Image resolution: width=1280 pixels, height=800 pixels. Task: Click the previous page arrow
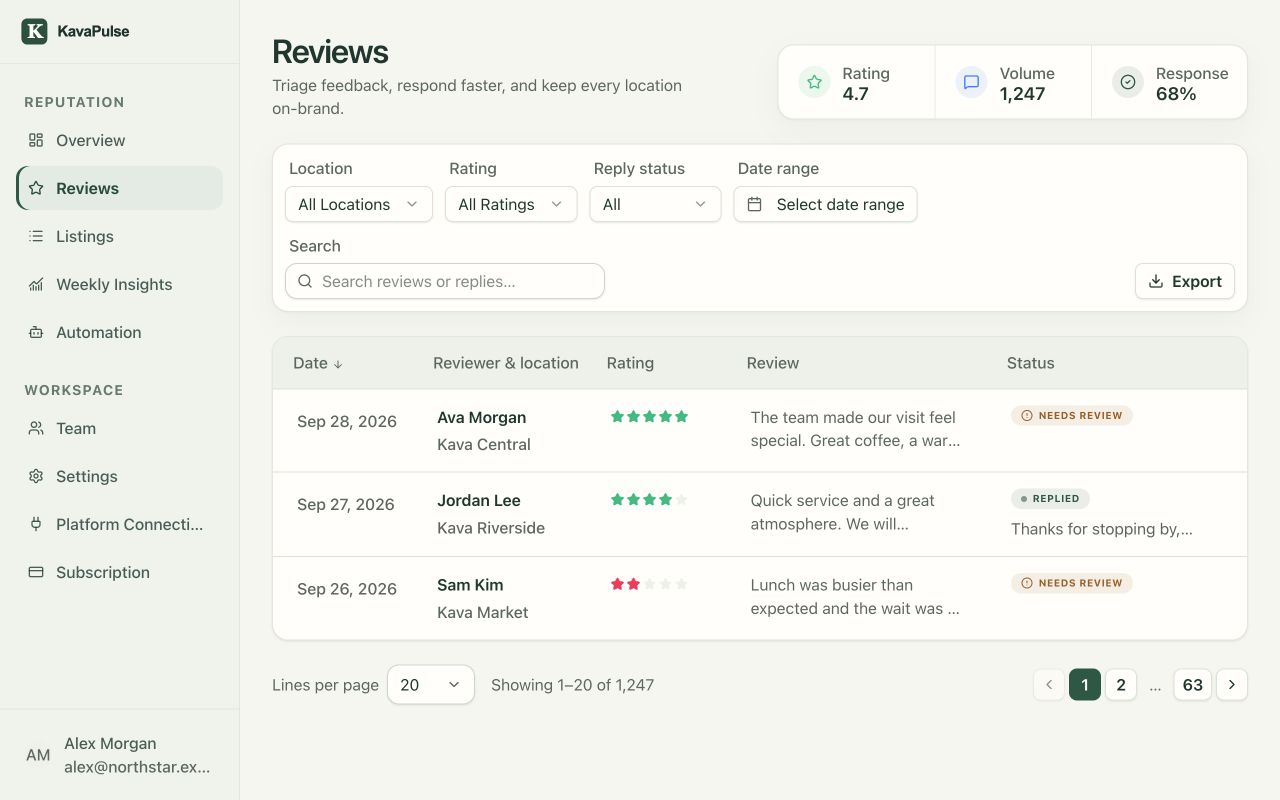tap(1049, 685)
